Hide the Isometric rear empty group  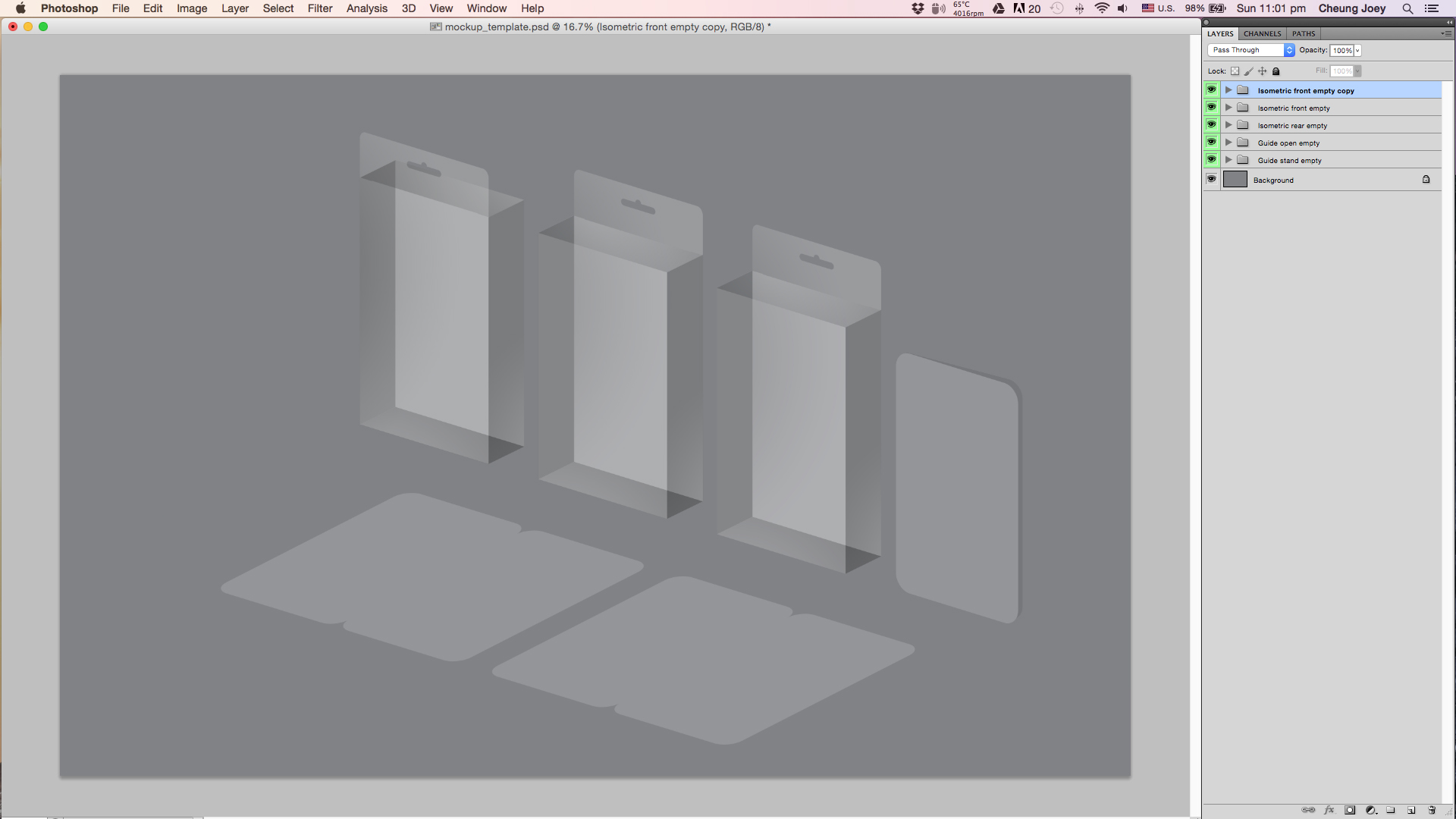click(x=1211, y=125)
